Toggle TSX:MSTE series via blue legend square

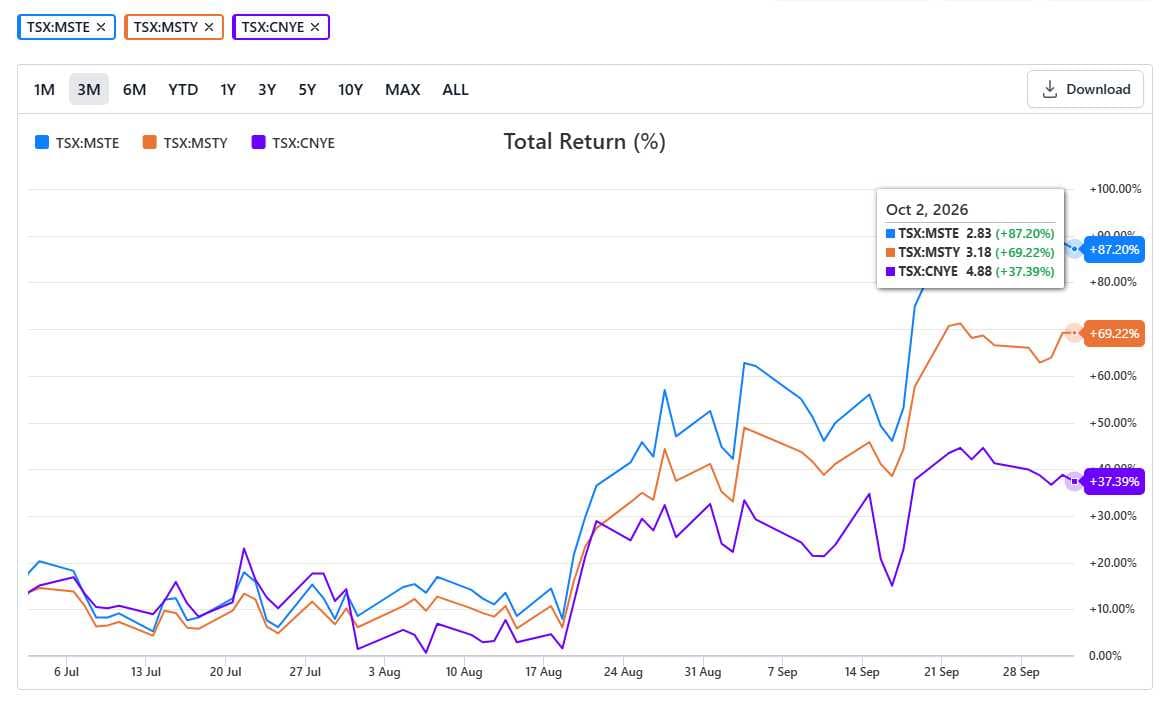[x=42, y=142]
